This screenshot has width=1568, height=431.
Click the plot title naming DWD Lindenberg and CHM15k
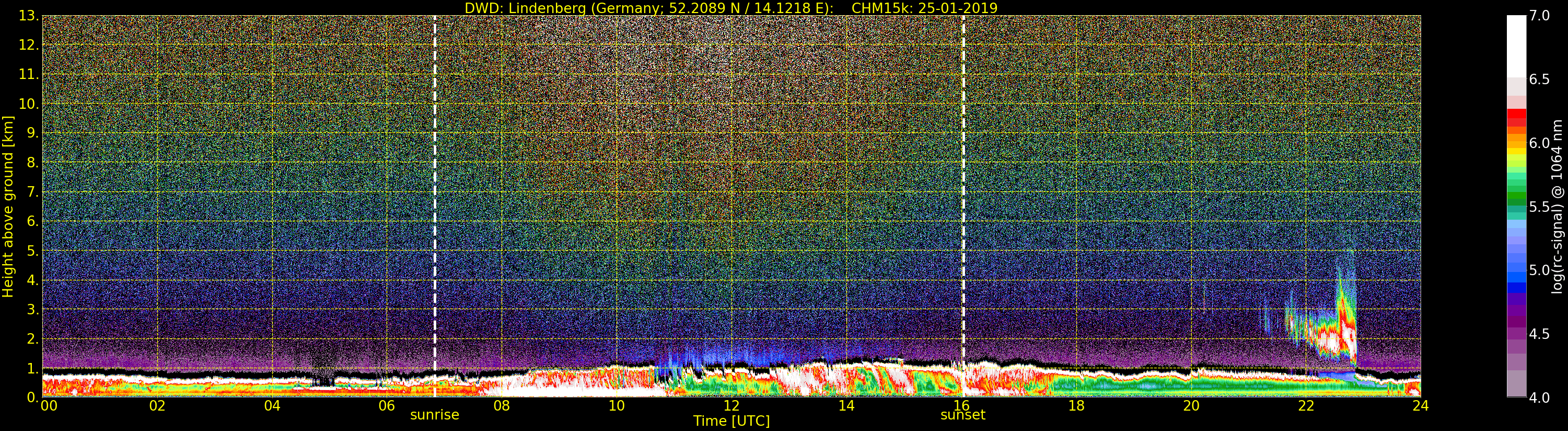click(x=730, y=8)
